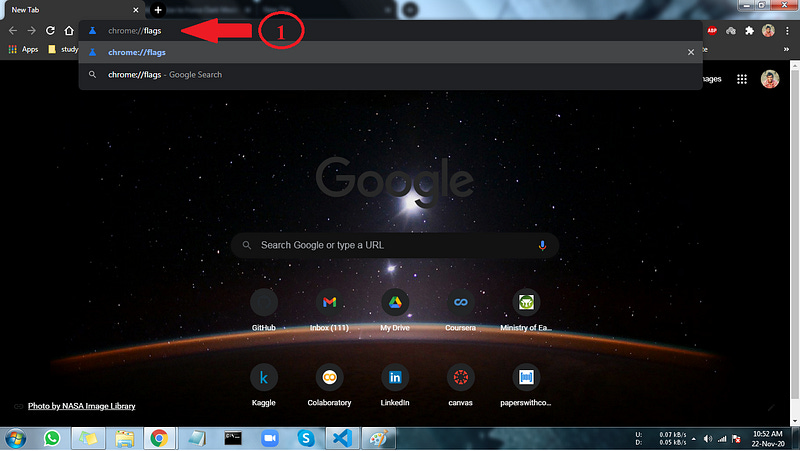
Task: Open Skype from the taskbar
Action: pyautogui.click(x=306, y=439)
